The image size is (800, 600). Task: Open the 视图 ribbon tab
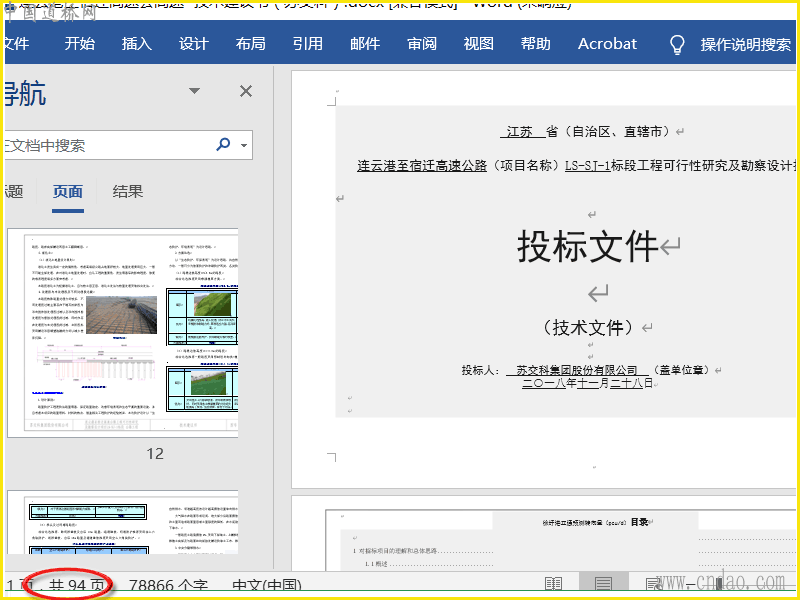click(x=479, y=43)
